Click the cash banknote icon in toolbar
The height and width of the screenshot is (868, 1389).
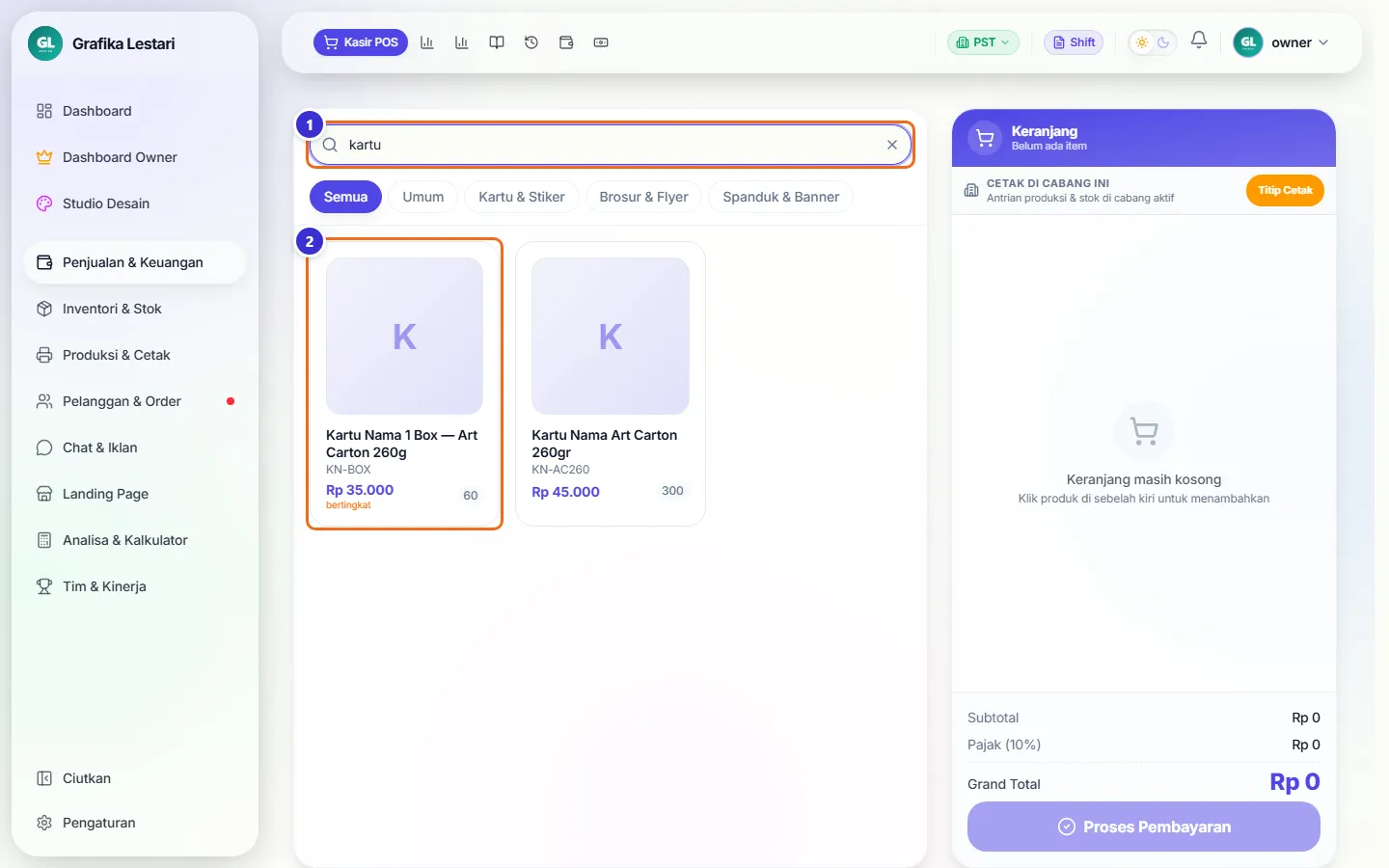[x=601, y=42]
